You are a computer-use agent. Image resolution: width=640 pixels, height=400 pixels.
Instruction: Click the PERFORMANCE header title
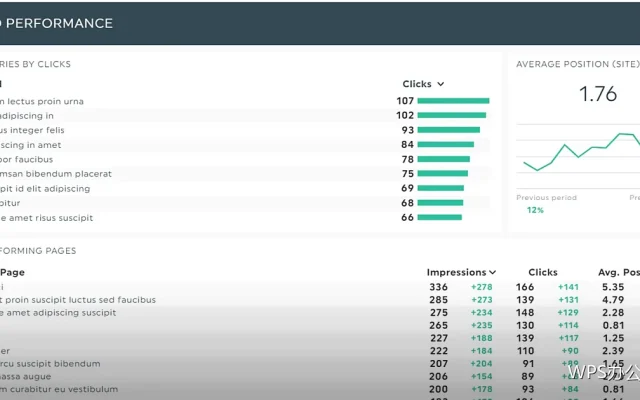pyautogui.click(x=59, y=23)
